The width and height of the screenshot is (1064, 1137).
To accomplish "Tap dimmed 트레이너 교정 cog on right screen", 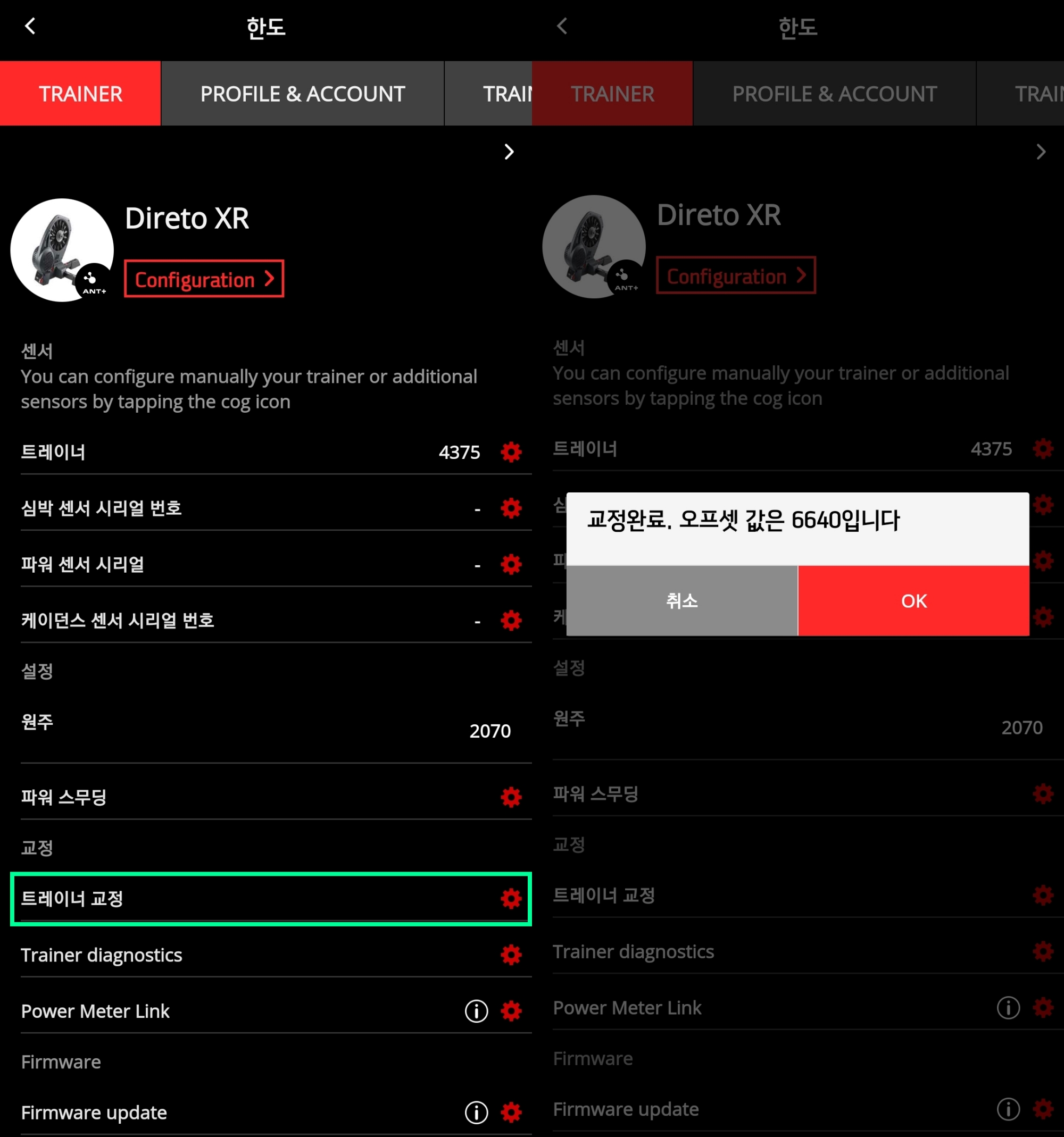I will [1043, 895].
